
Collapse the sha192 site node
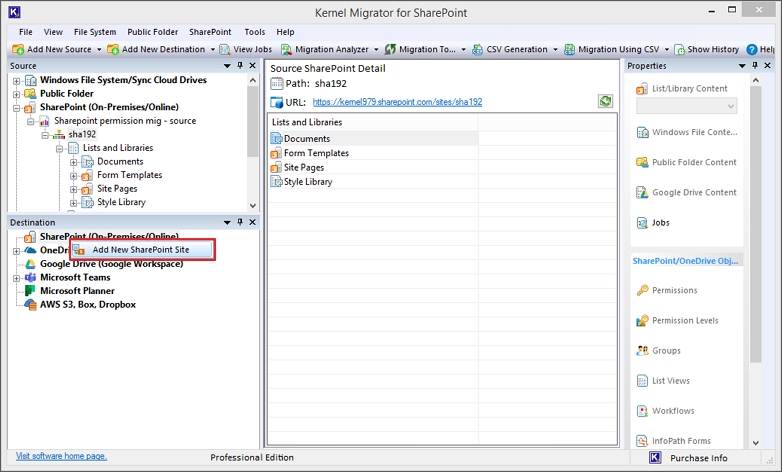(x=45, y=135)
